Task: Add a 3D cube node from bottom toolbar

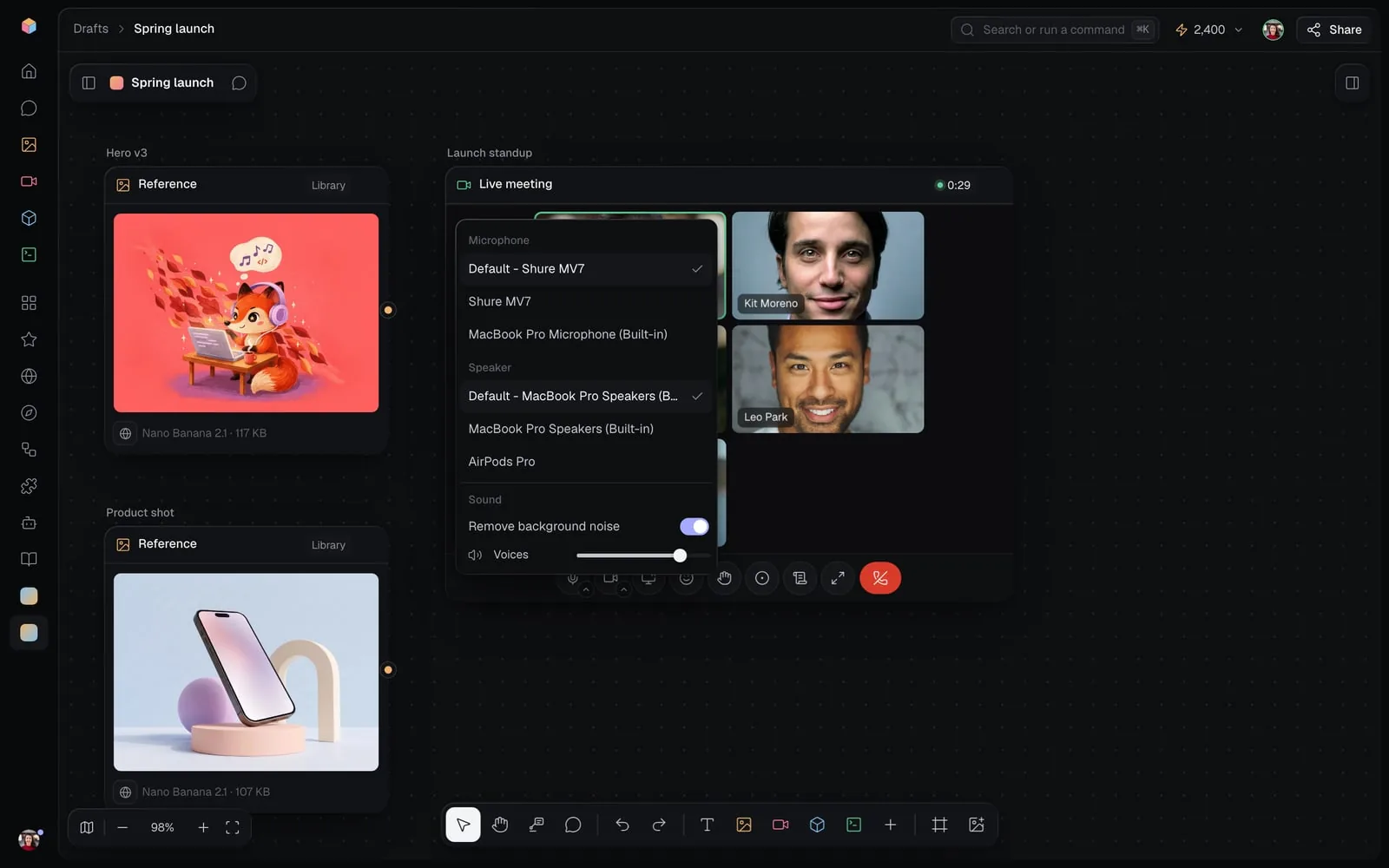Action: coord(817,825)
